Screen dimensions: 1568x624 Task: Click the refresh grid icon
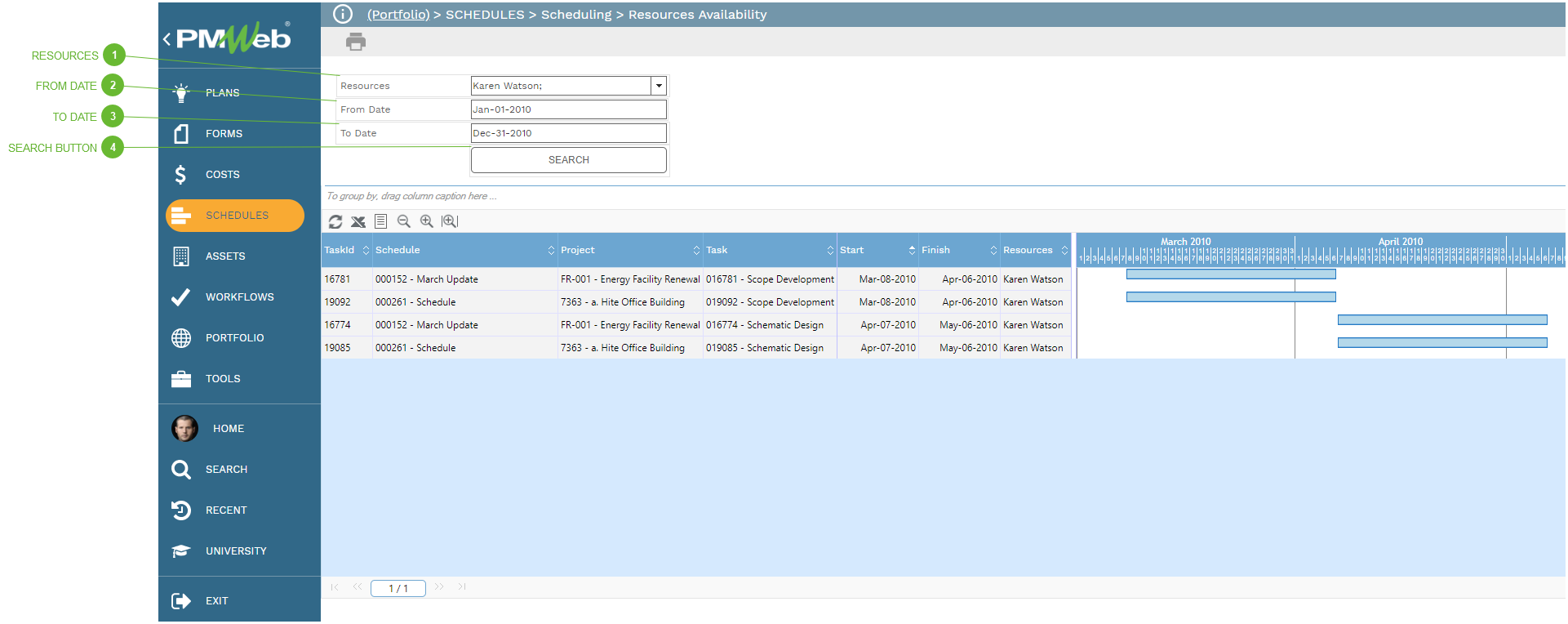335,221
